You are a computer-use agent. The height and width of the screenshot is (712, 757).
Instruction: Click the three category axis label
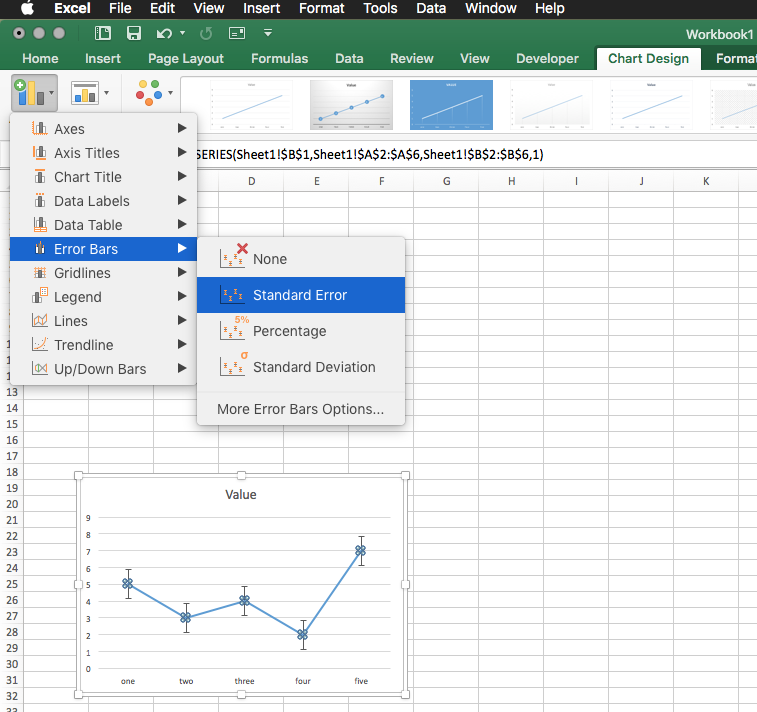pyautogui.click(x=244, y=681)
